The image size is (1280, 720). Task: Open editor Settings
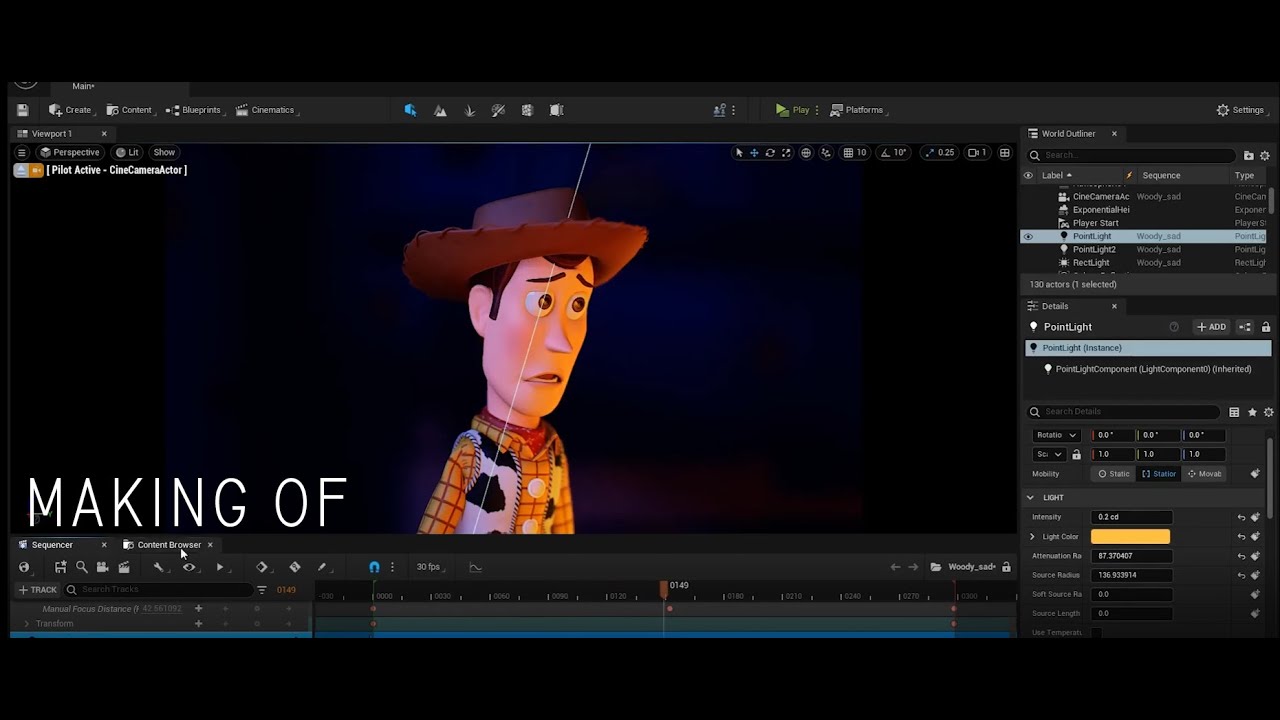point(1240,110)
